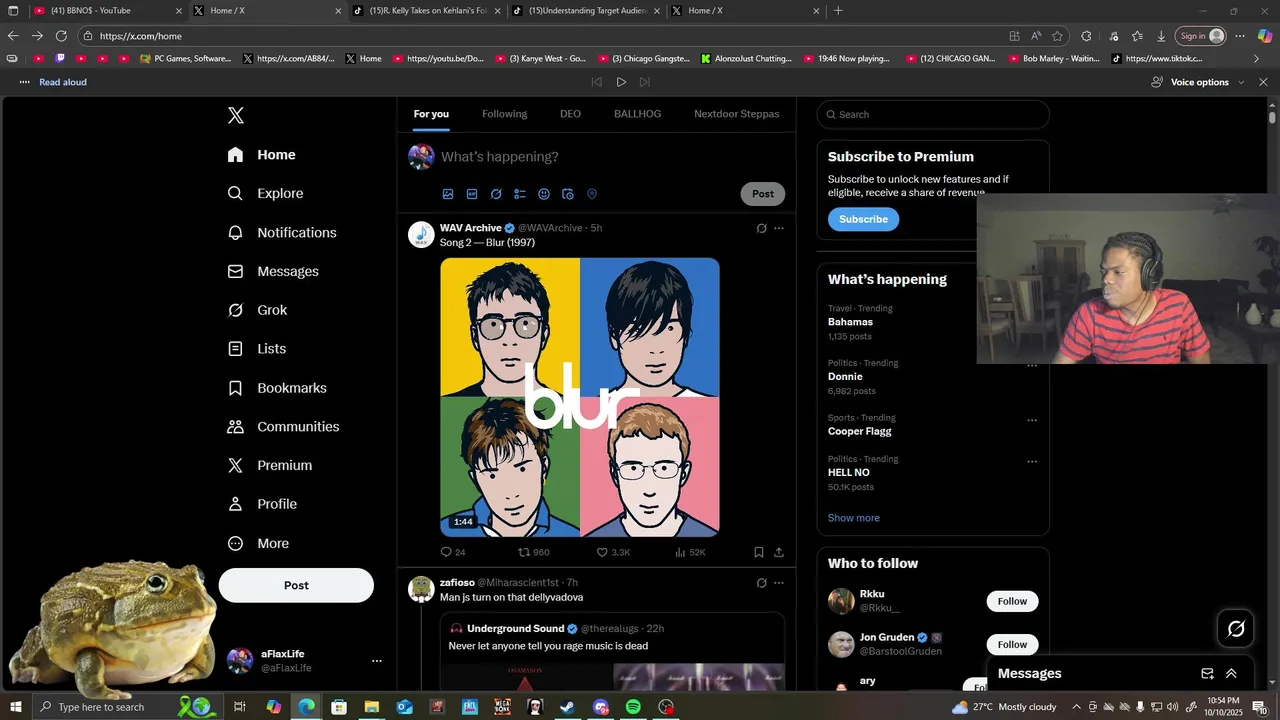Open the X logo home link
The height and width of the screenshot is (720, 1280).
click(236, 115)
